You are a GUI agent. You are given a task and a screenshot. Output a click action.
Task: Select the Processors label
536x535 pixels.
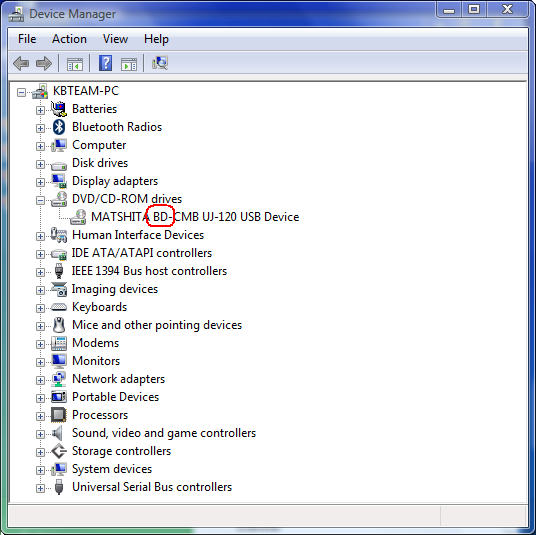click(100, 415)
